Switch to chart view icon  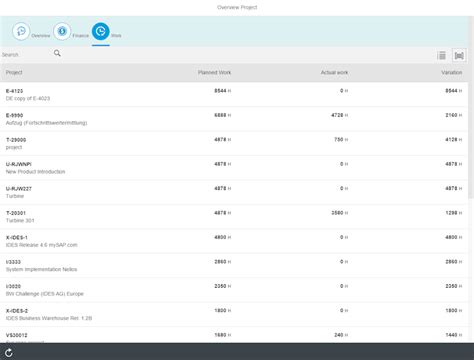coord(459,55)
